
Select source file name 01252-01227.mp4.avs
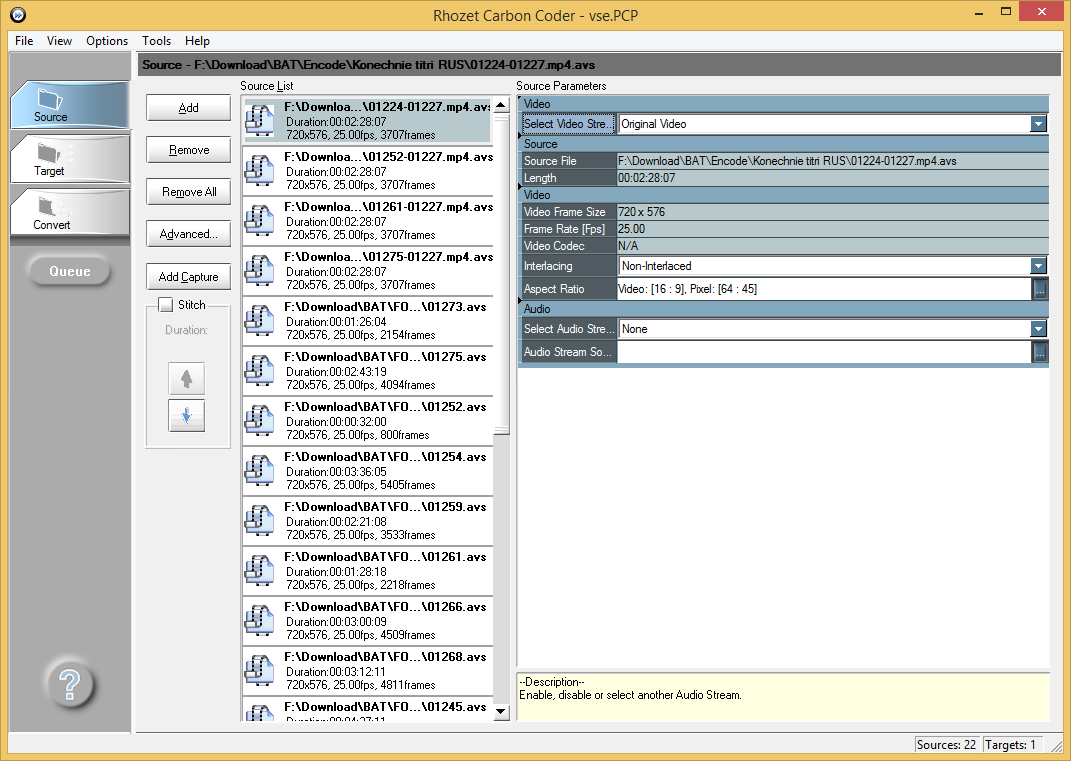click(388, 157)
